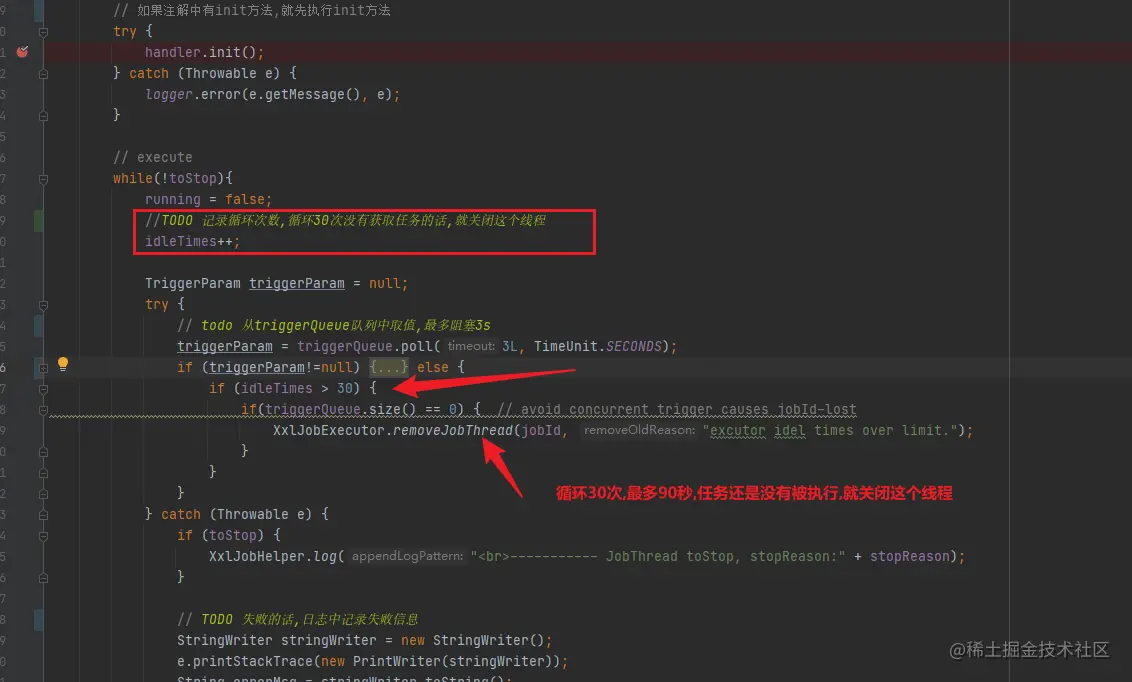Open the yellow lightbulb intention actions
The height and width of the screenshot is (682, 1132).
tap(63, 364)
